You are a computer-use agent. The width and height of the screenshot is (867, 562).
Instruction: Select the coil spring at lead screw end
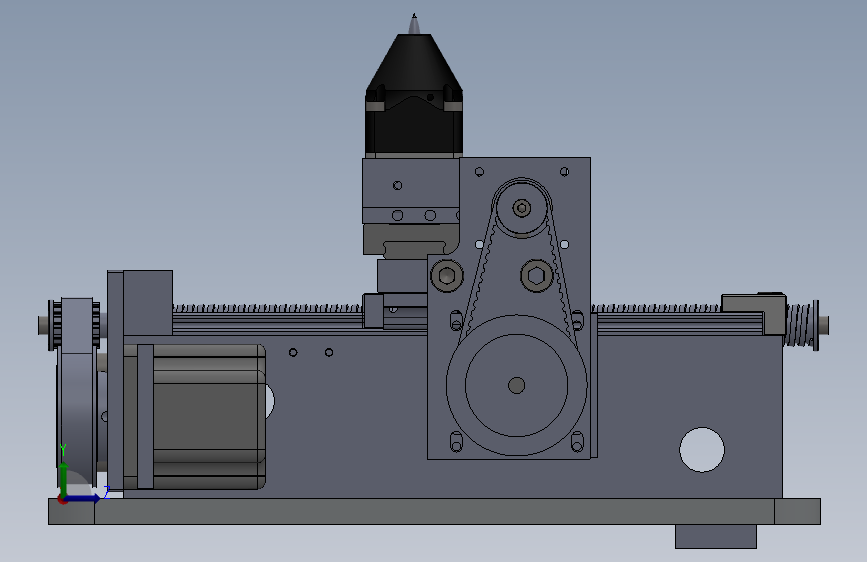[802, 325]
